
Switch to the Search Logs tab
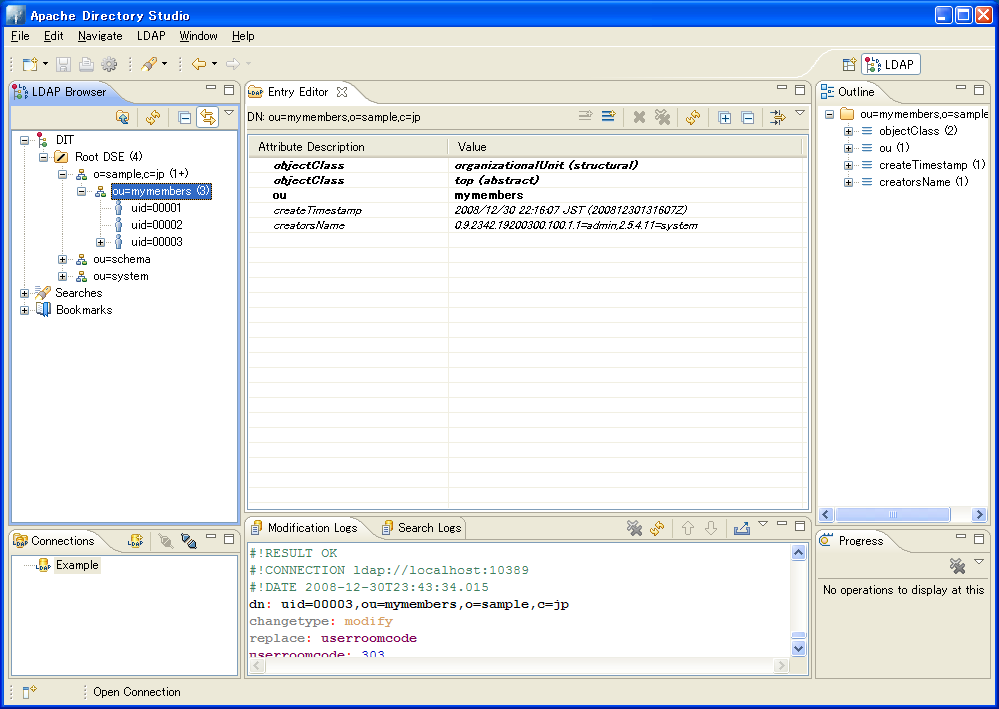coord(422,528)
